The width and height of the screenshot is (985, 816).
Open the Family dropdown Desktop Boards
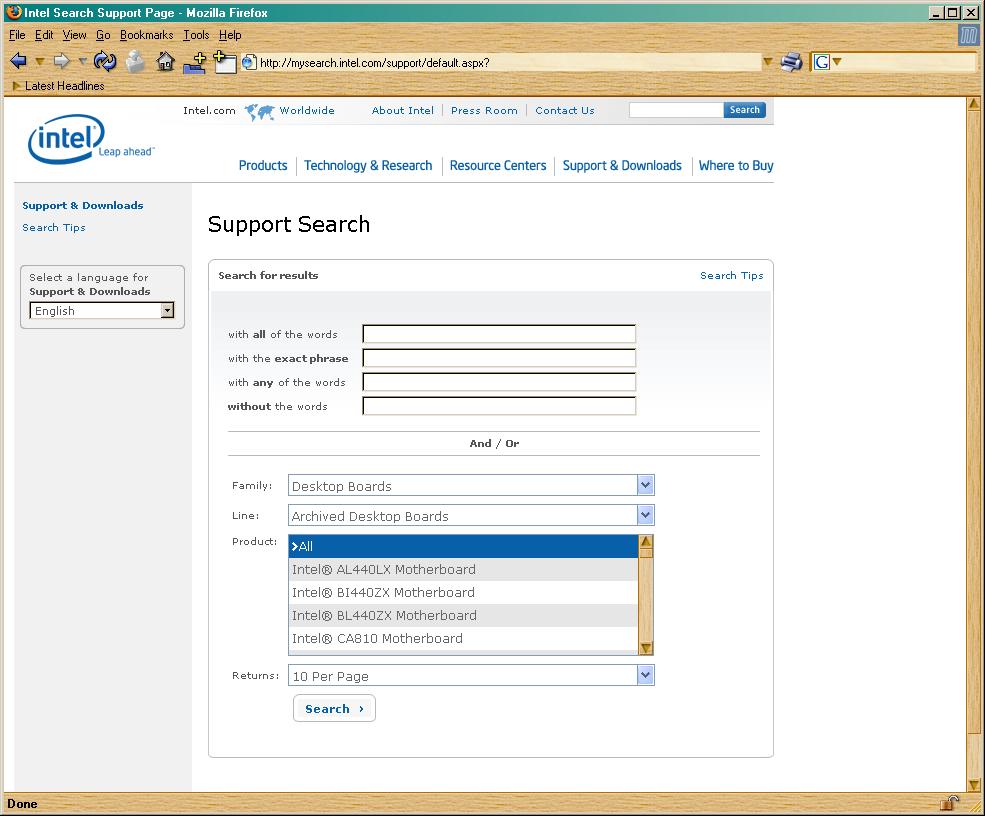[645, 485]
